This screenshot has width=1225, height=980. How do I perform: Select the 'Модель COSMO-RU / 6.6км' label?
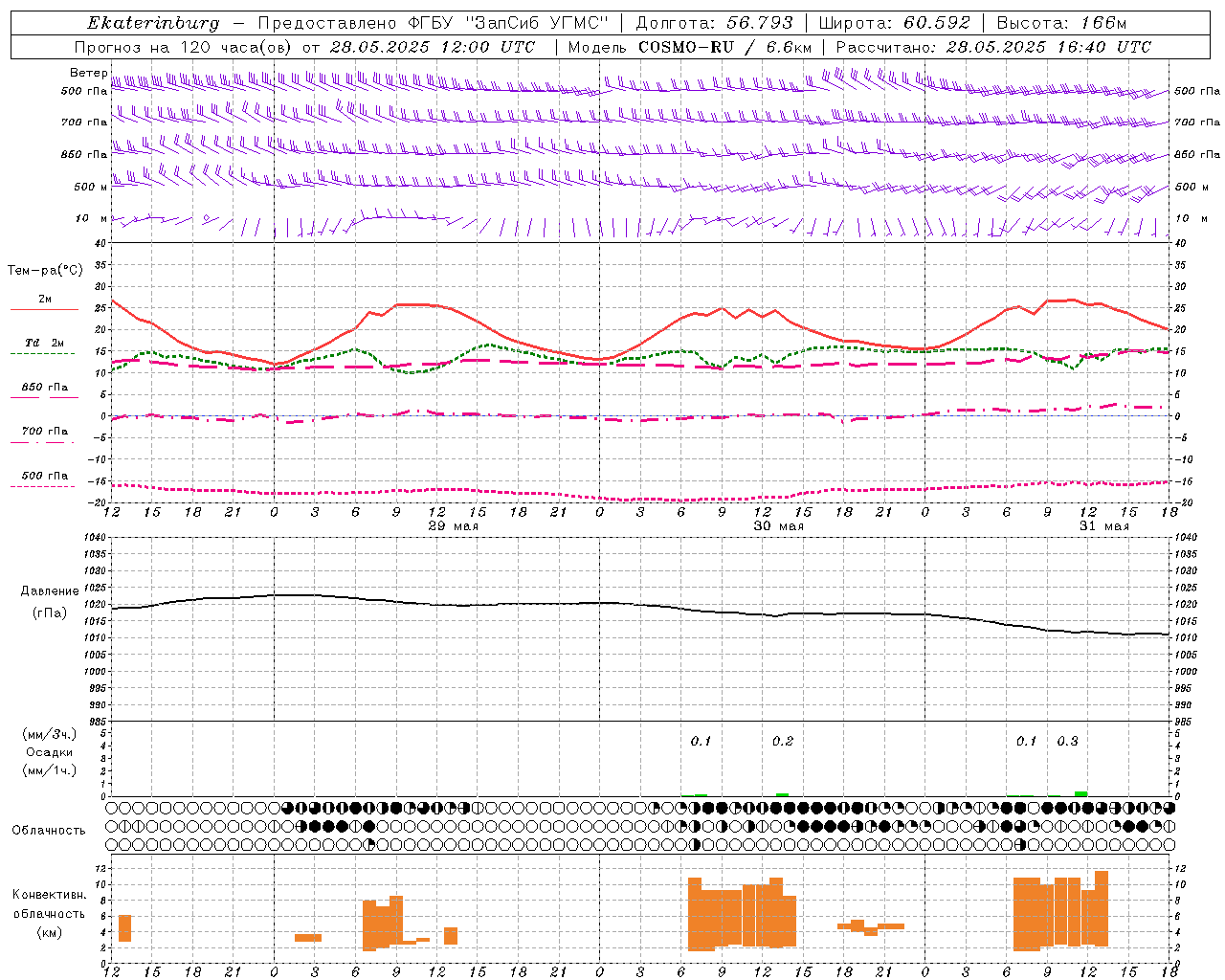pyautogui.click(x=690, y=47)
